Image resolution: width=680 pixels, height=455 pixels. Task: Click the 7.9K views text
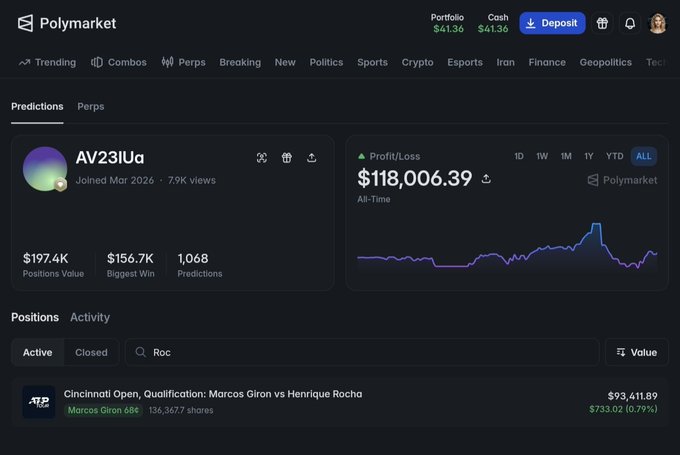click(192, 180)
